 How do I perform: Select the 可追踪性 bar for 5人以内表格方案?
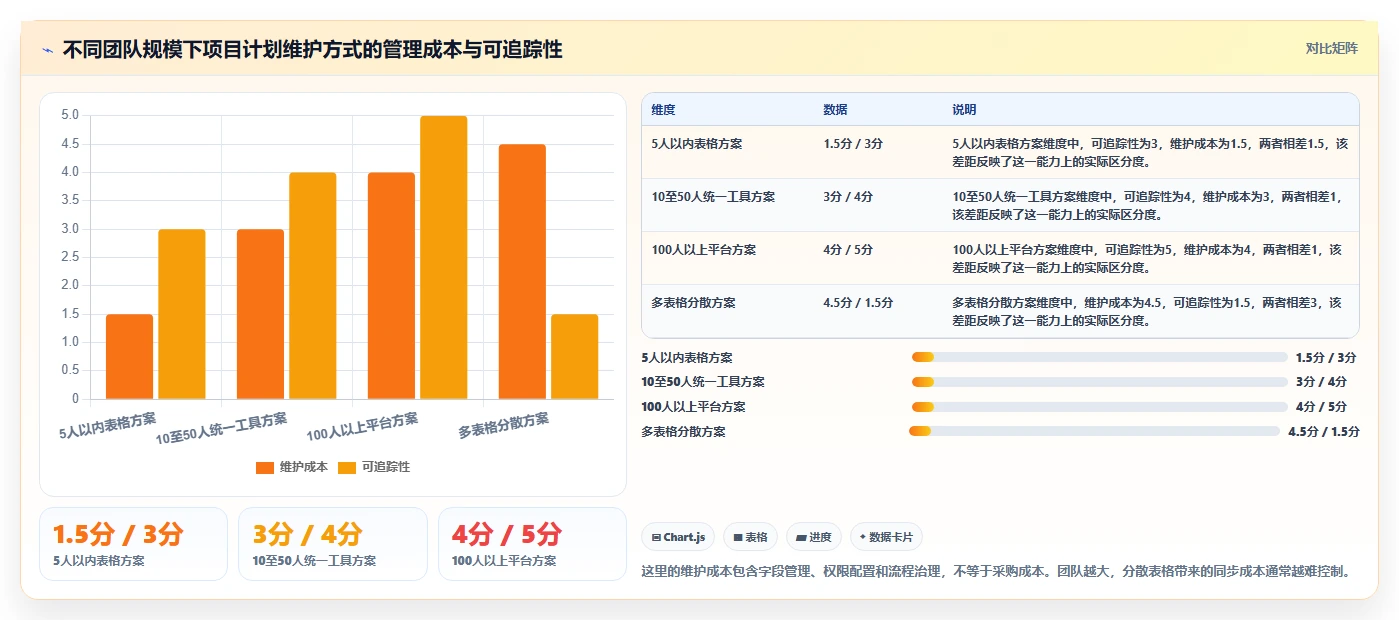coord(182,314)
